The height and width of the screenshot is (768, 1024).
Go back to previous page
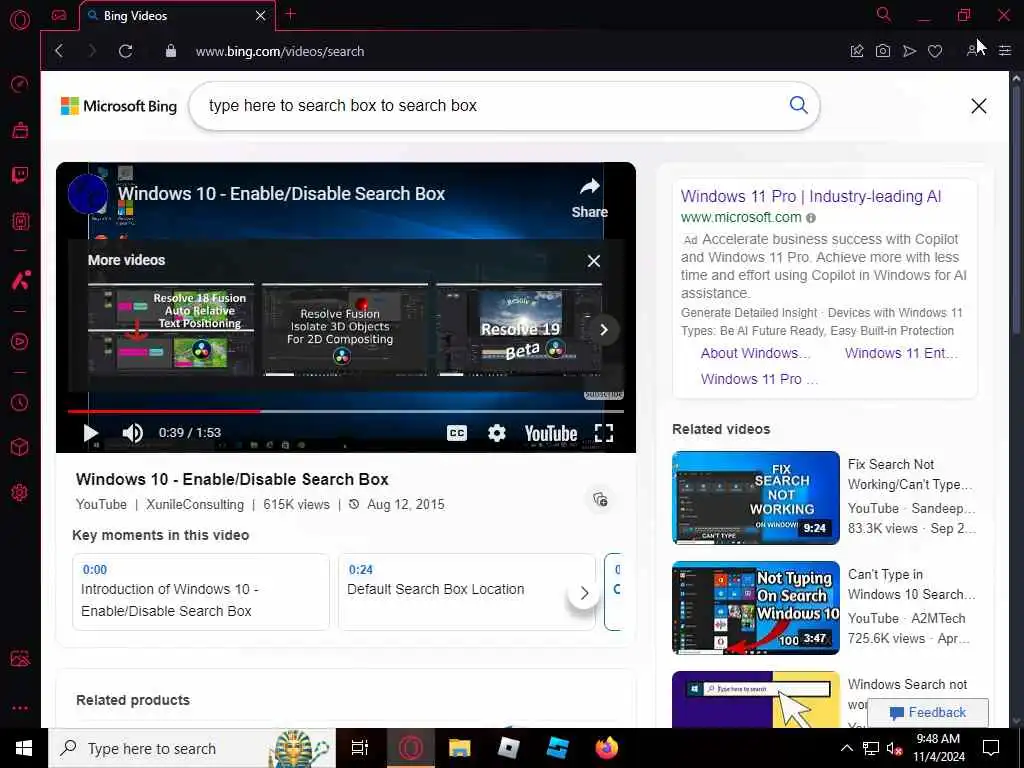click(59, 51)
